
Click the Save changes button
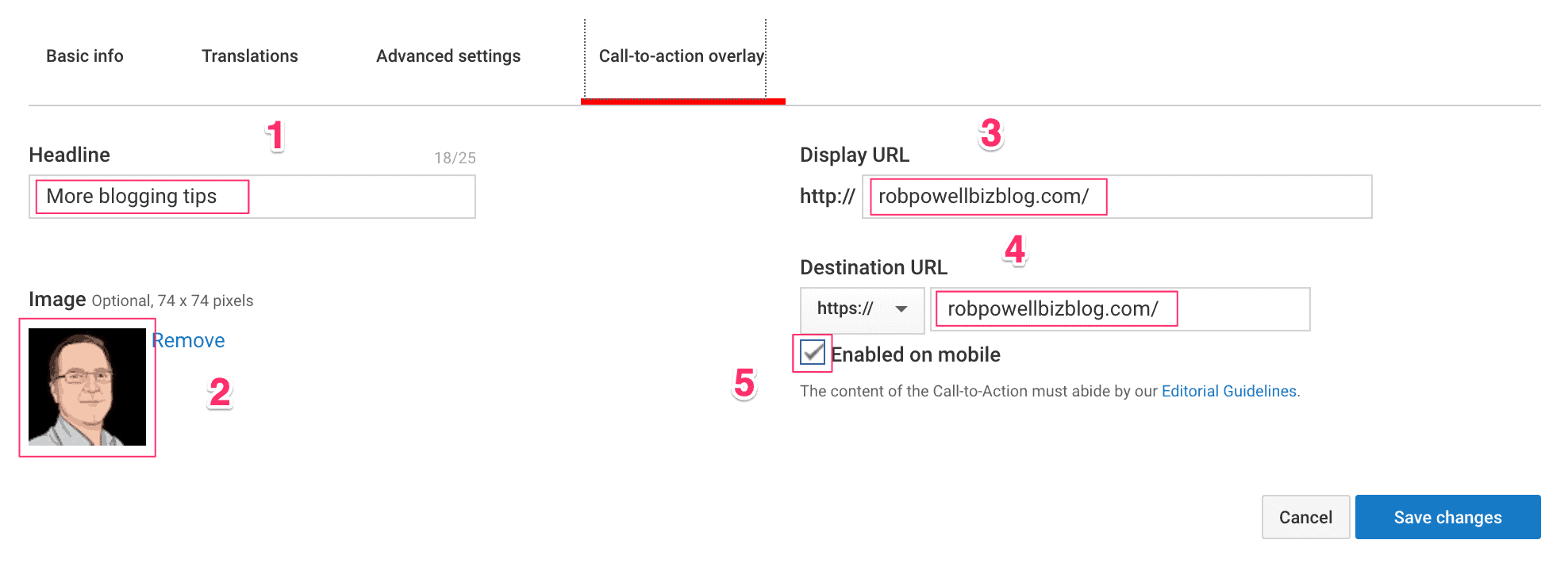pos(1447,517)
